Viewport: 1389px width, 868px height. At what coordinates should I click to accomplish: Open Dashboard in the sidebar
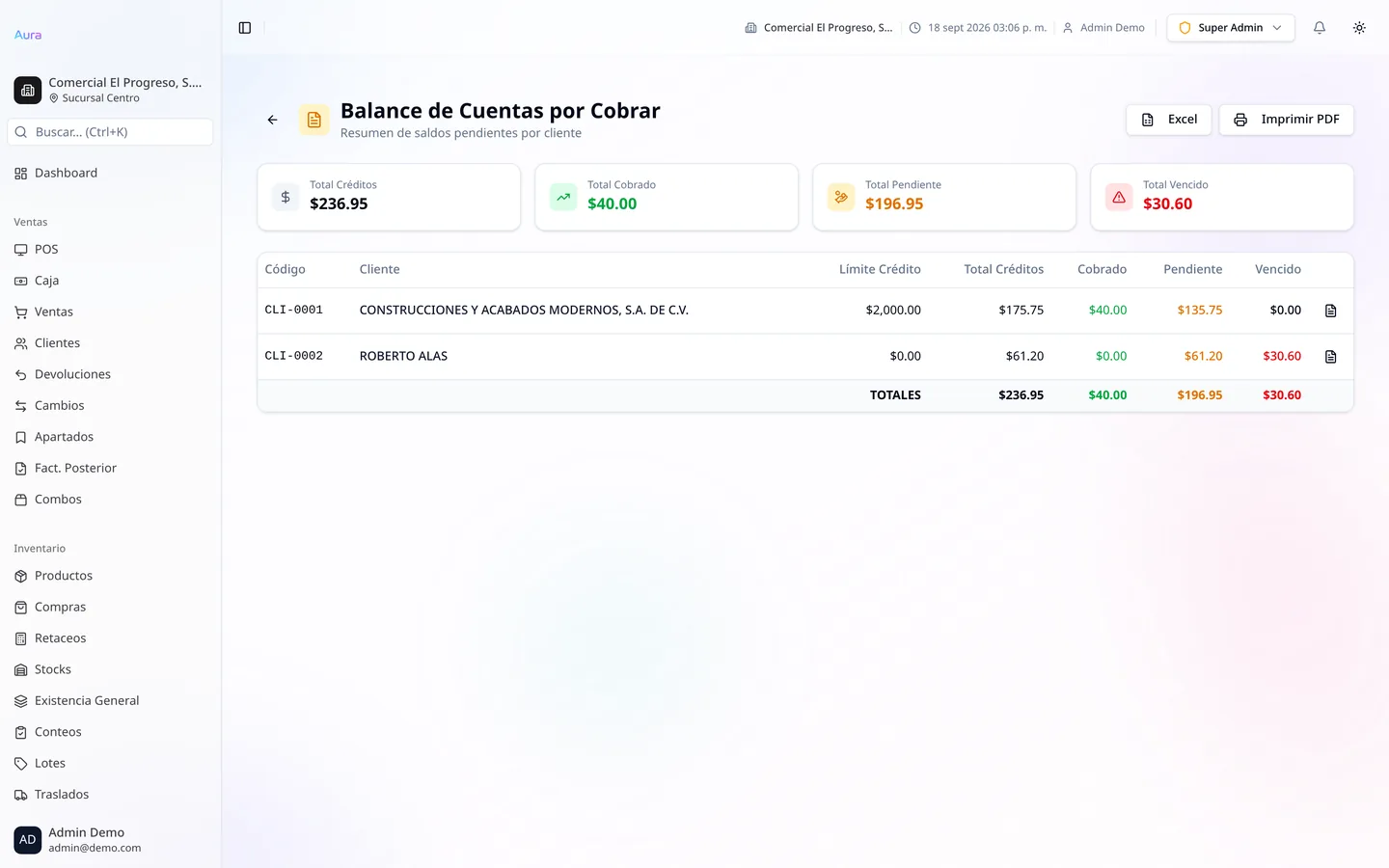click(x=110, y=174)
